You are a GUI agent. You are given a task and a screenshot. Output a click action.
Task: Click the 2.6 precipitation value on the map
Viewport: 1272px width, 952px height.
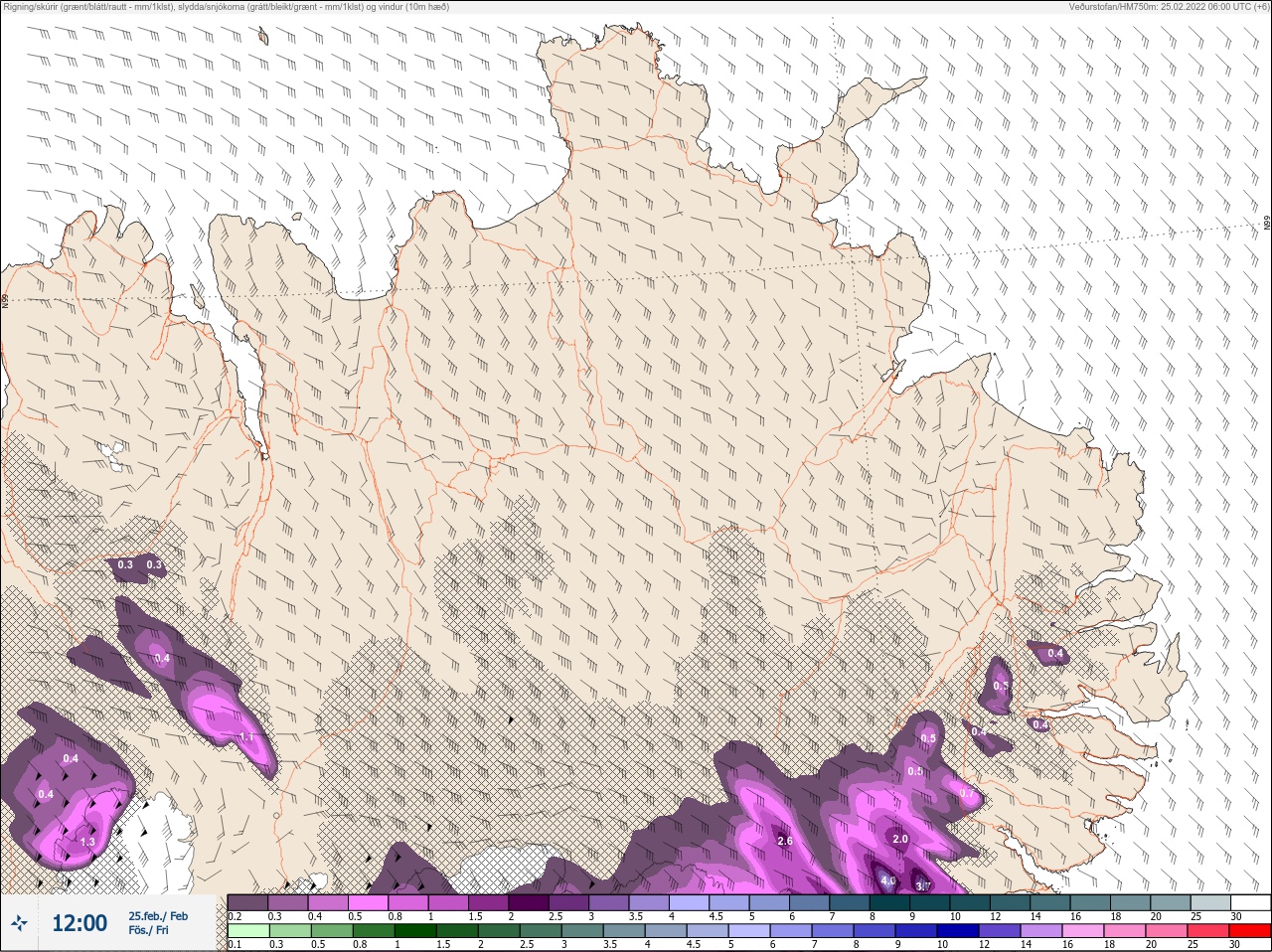784,841
